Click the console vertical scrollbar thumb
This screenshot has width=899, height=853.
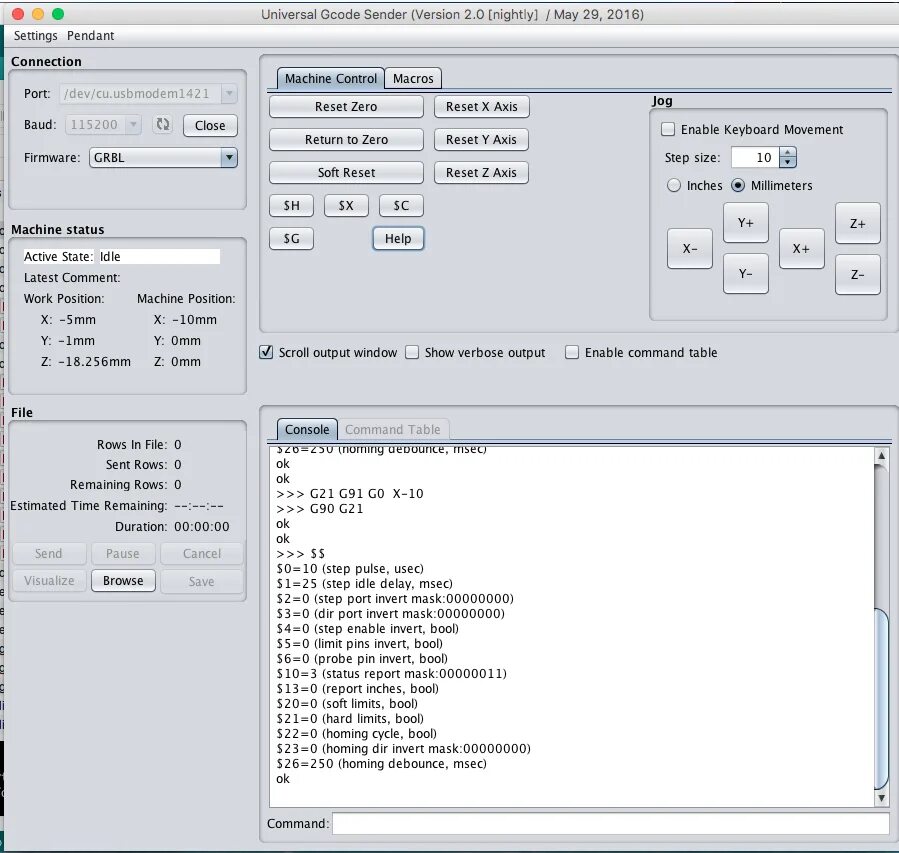(x=881, y=699)
